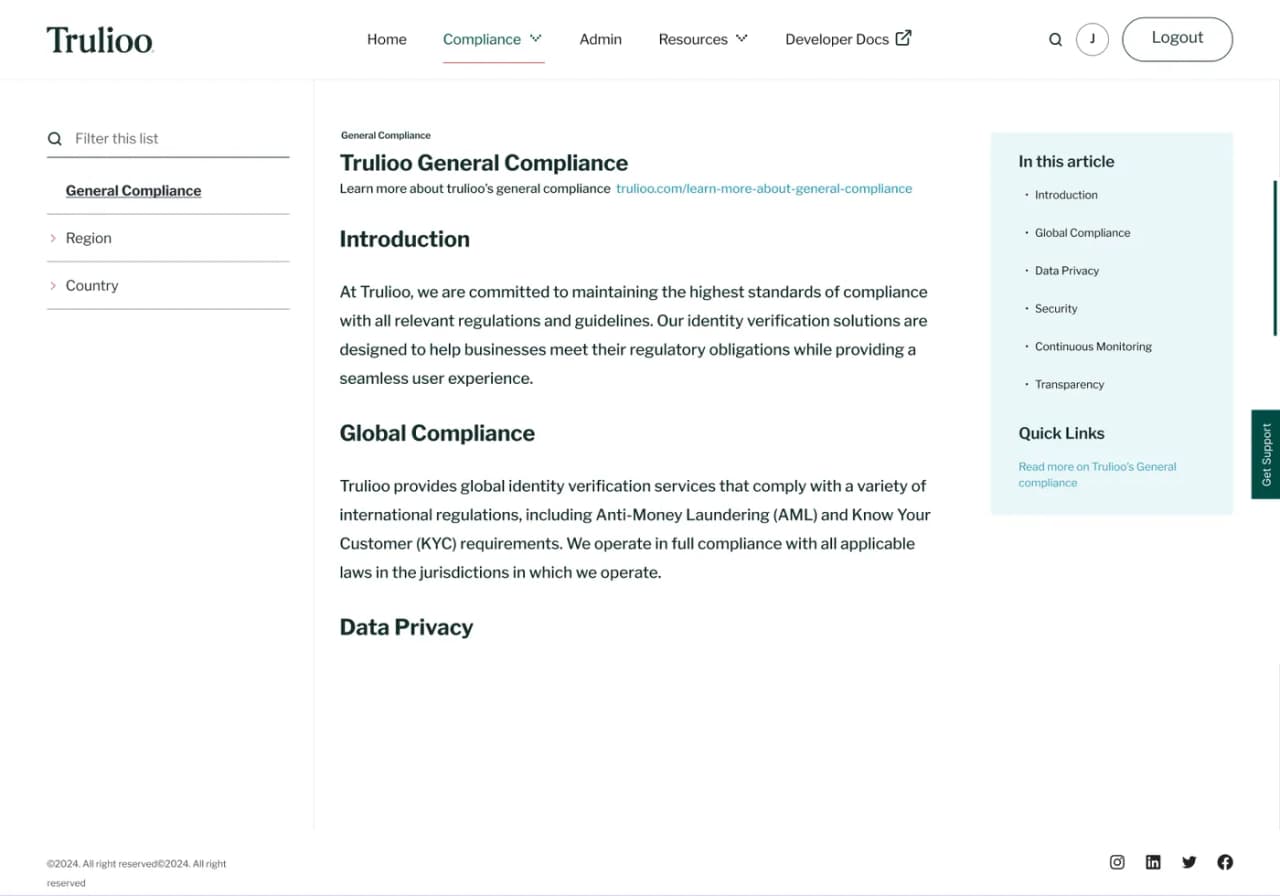Open the Get Support side tab
Image resolution: width=1280 pixels, height=896 pixels.
(x=1266, y=454)
